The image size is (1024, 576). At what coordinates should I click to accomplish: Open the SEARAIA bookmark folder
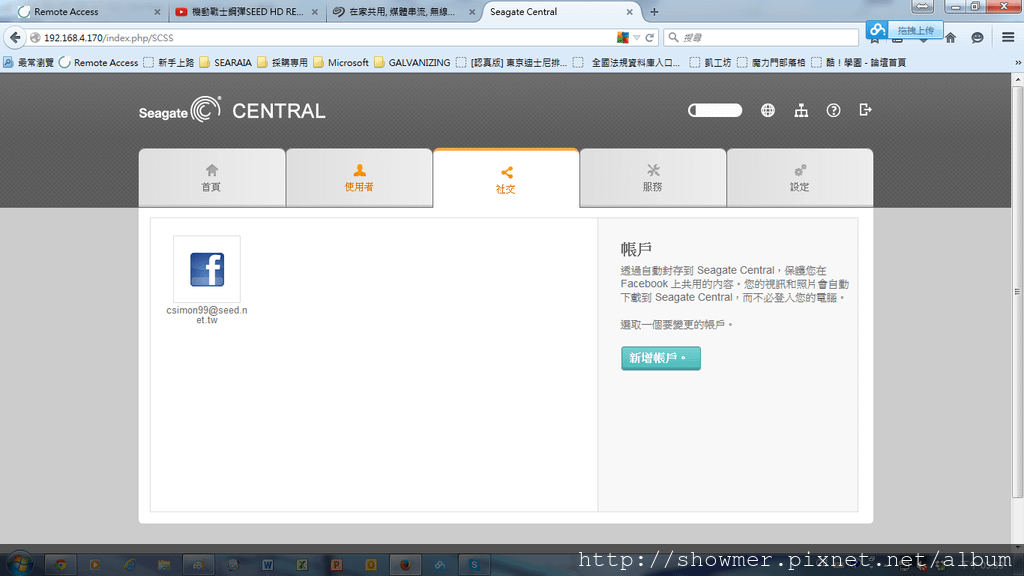pos(225,63)
